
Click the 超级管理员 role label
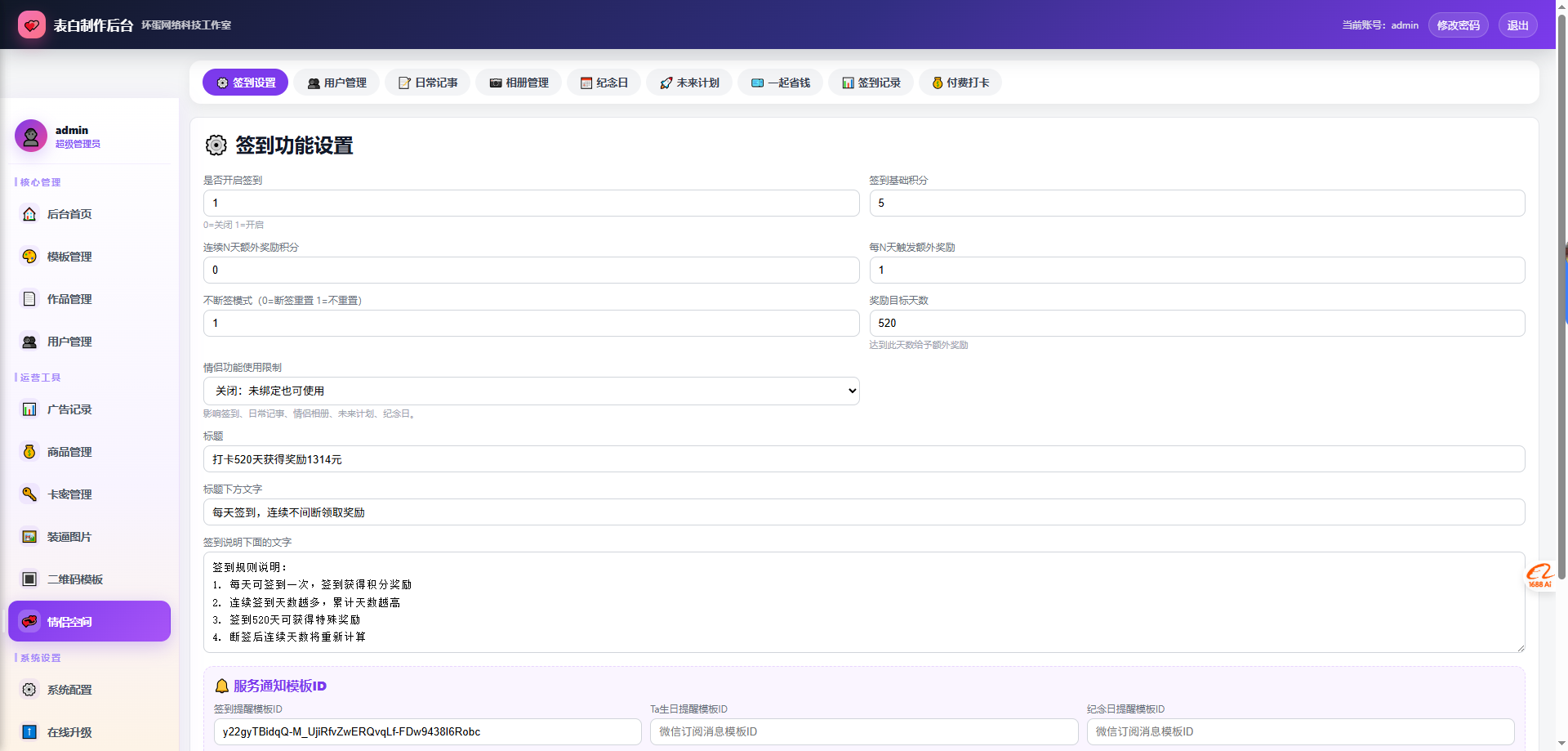[78, 144]
